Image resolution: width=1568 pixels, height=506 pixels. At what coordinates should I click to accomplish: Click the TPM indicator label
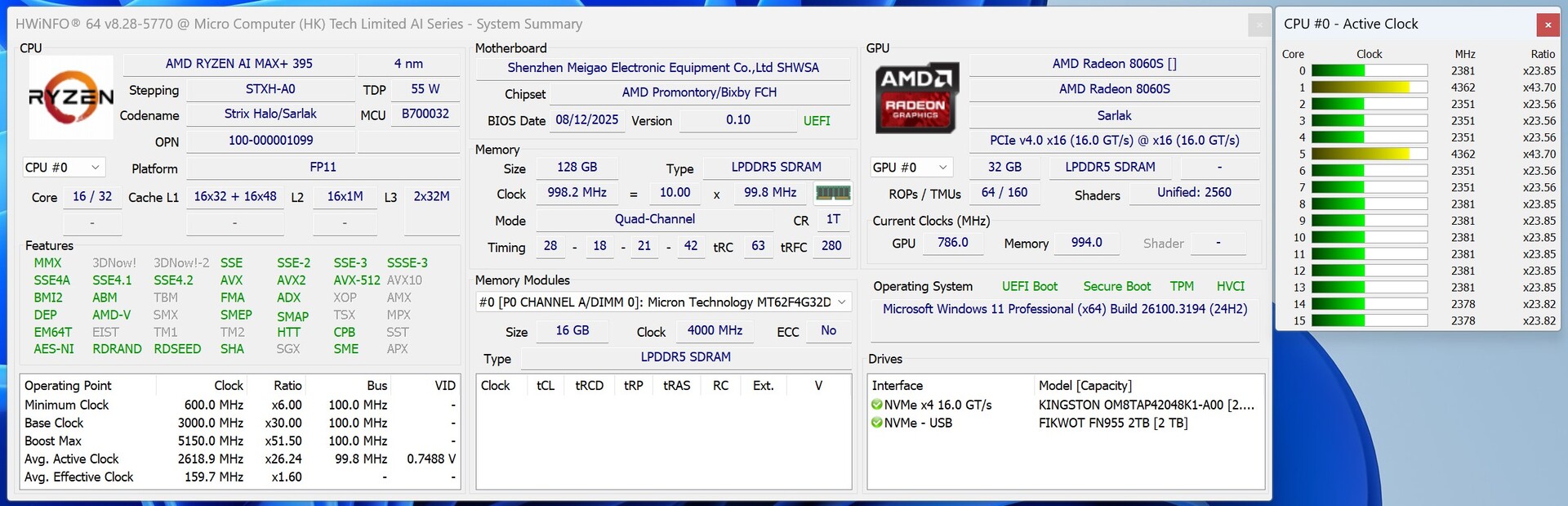(x=1181, y=286)
